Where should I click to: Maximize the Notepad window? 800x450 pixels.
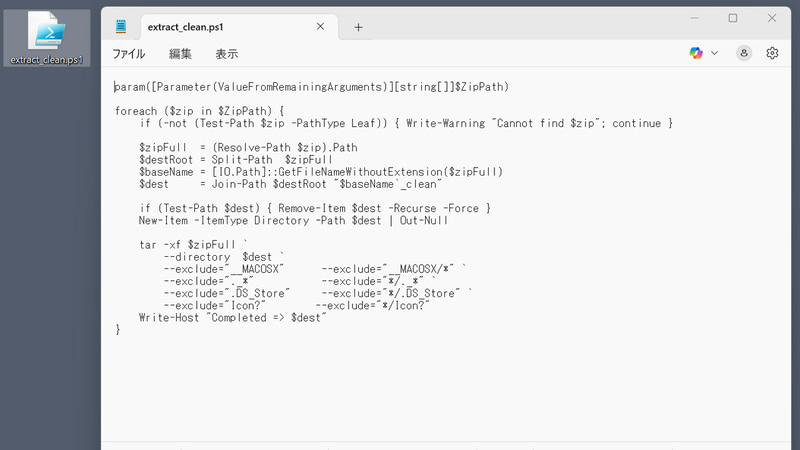(x=733, y=18)
